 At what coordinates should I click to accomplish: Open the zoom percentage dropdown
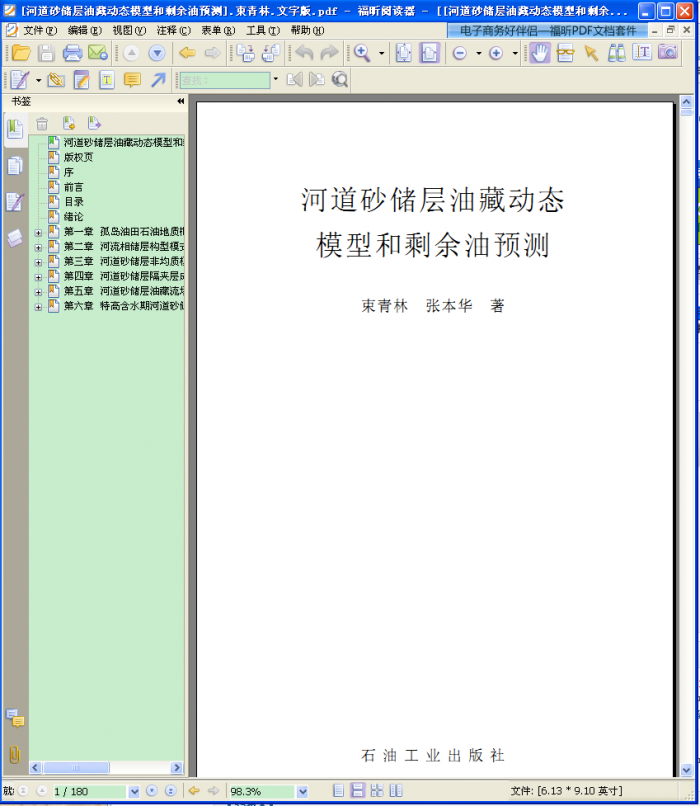coord(302,791)
